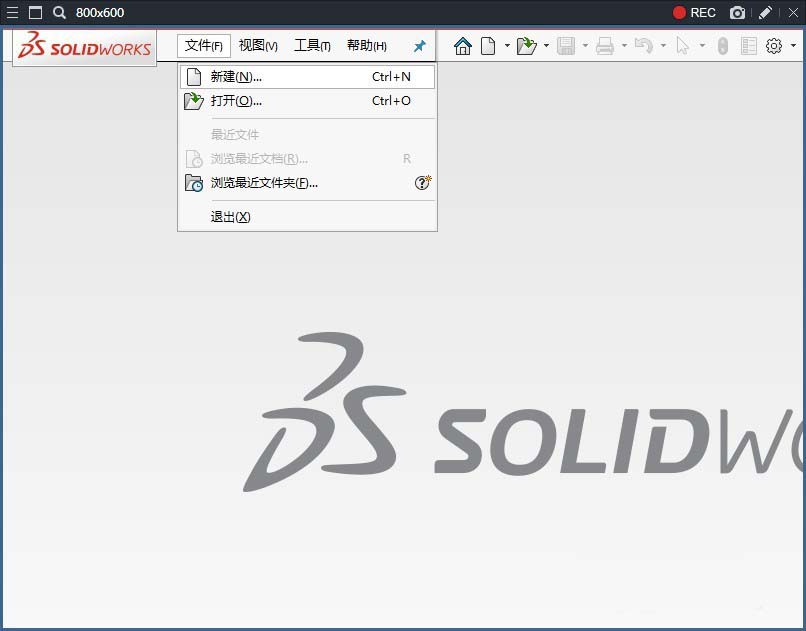Start recording with the REC button

(694, 12)
